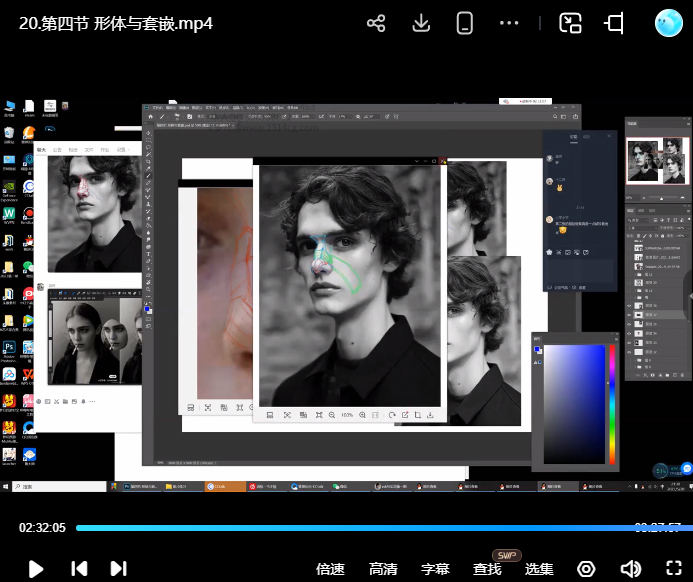Open the three-dot more options menu
The height and width of the screenshot is (582, 693).
(x=509, y=23)
